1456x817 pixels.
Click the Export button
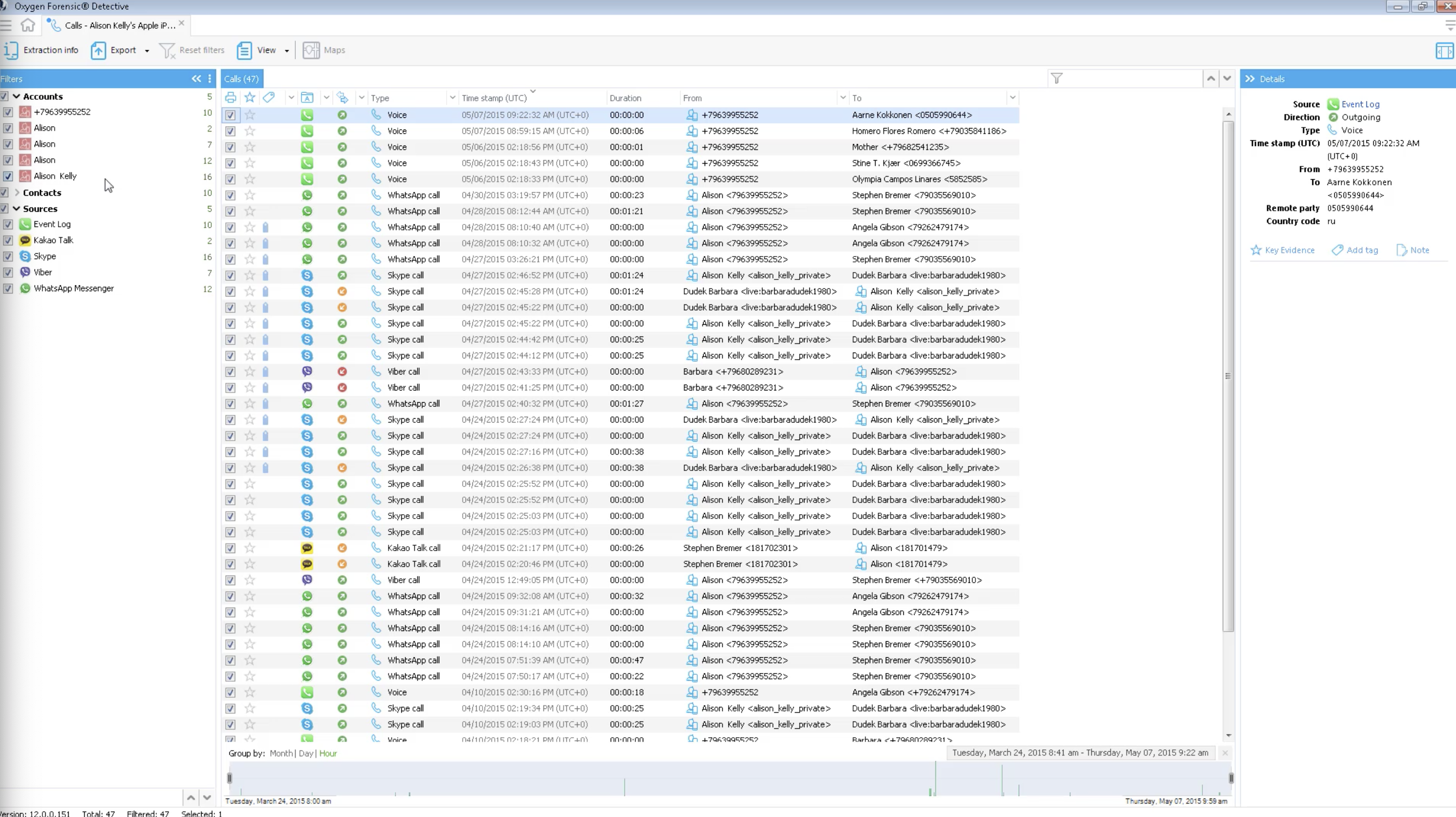coord(115,50)
